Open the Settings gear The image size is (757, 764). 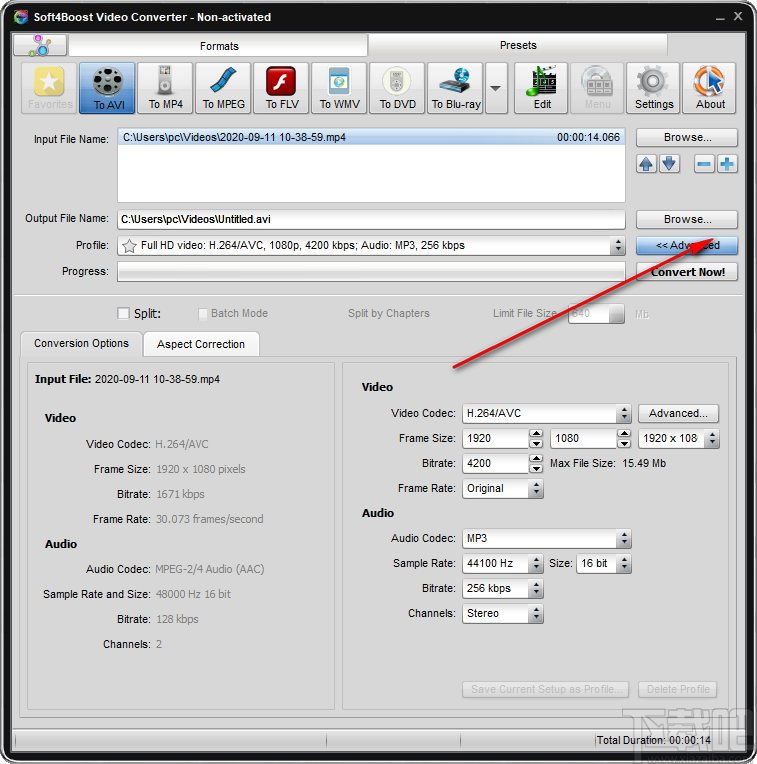653,88
